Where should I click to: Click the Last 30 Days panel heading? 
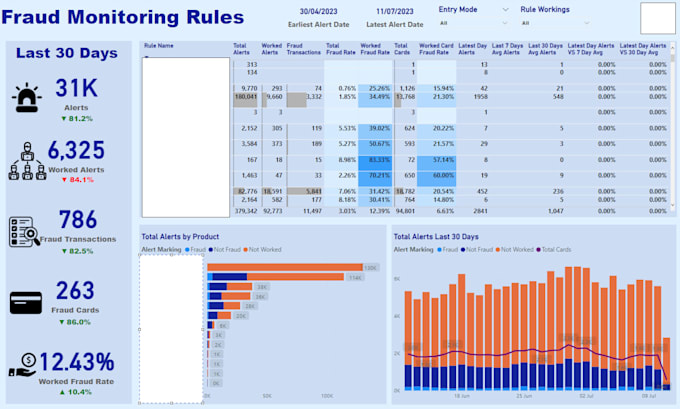(67, 53)
